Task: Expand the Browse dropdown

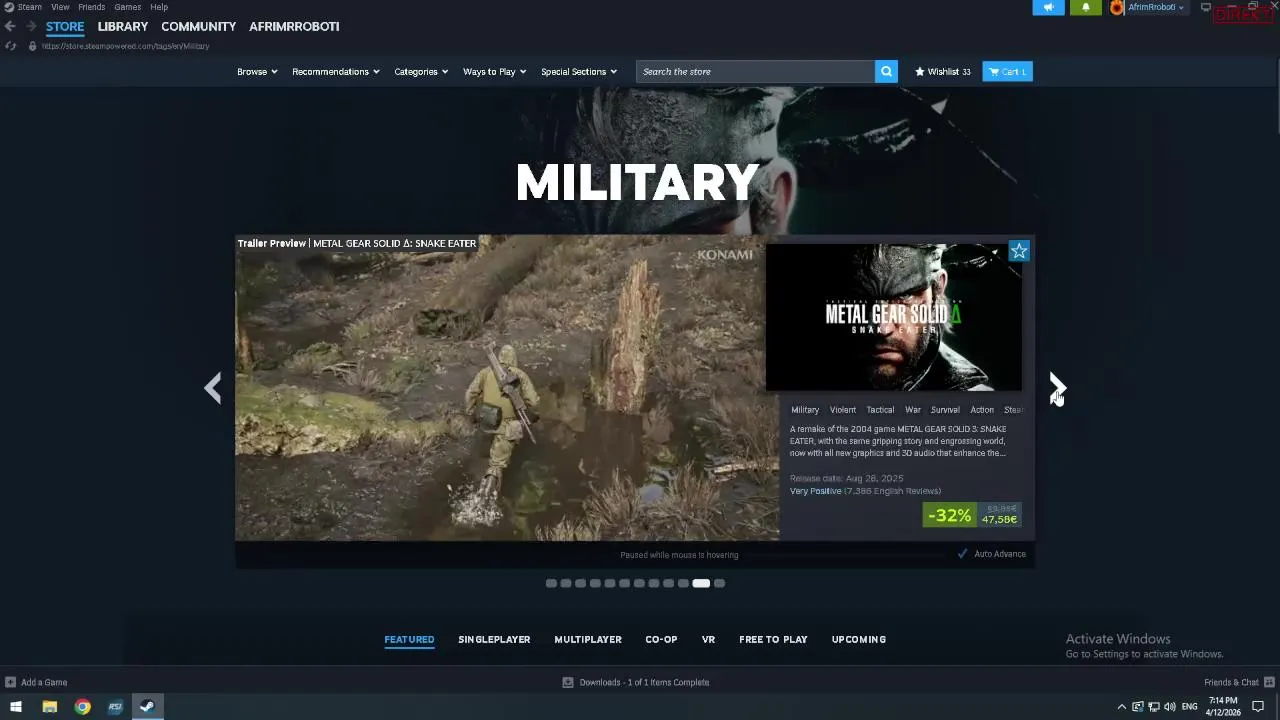Action: pos(257,71)
